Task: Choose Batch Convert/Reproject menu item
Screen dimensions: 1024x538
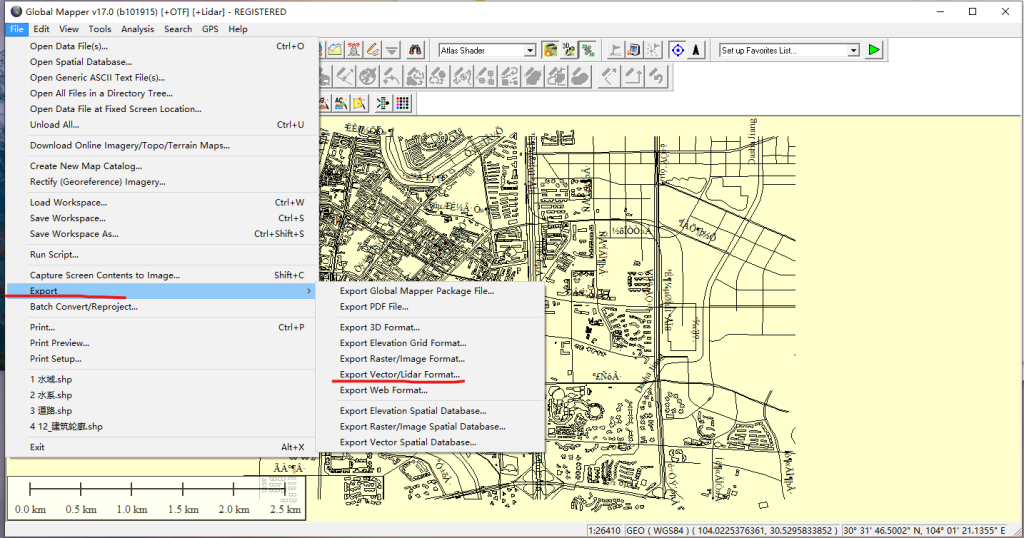Action: 84,307
